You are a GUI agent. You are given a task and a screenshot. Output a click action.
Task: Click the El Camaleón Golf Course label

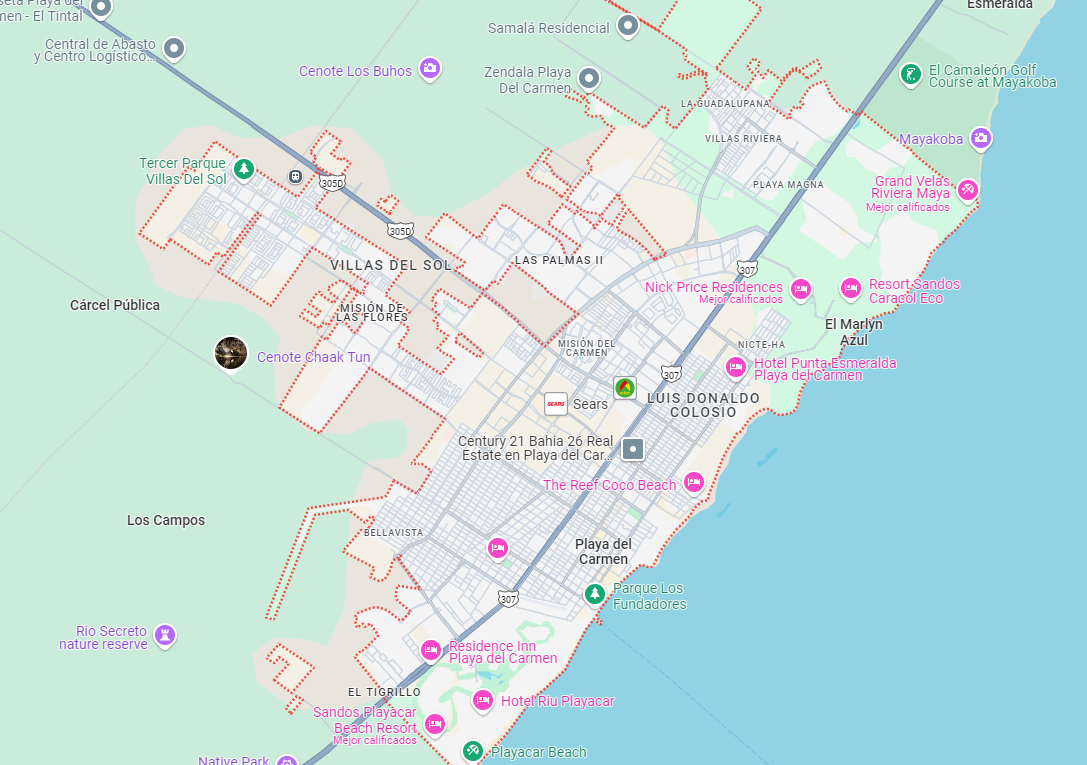(992, 76)
